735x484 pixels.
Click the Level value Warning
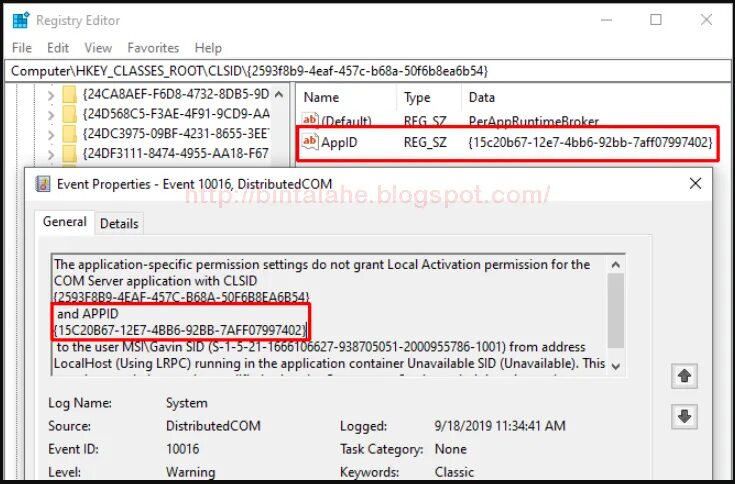[190, 472]
